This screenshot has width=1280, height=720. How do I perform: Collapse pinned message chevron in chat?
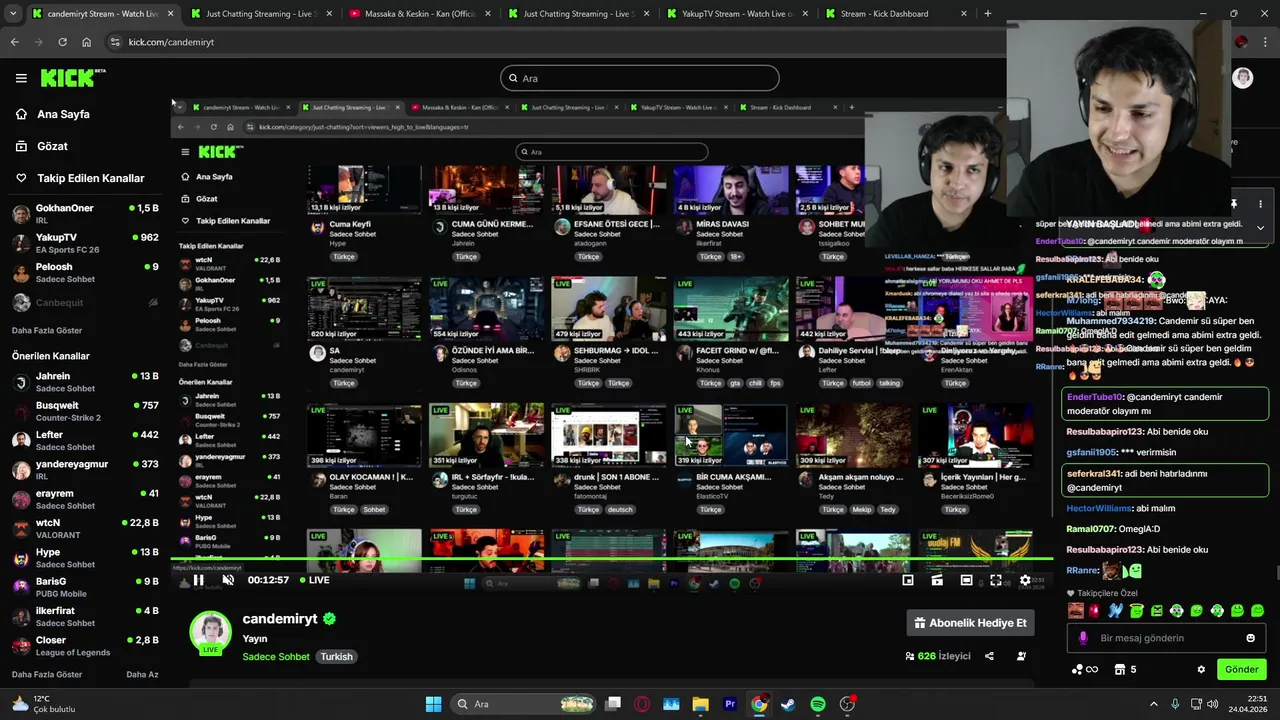point(1260,228)
